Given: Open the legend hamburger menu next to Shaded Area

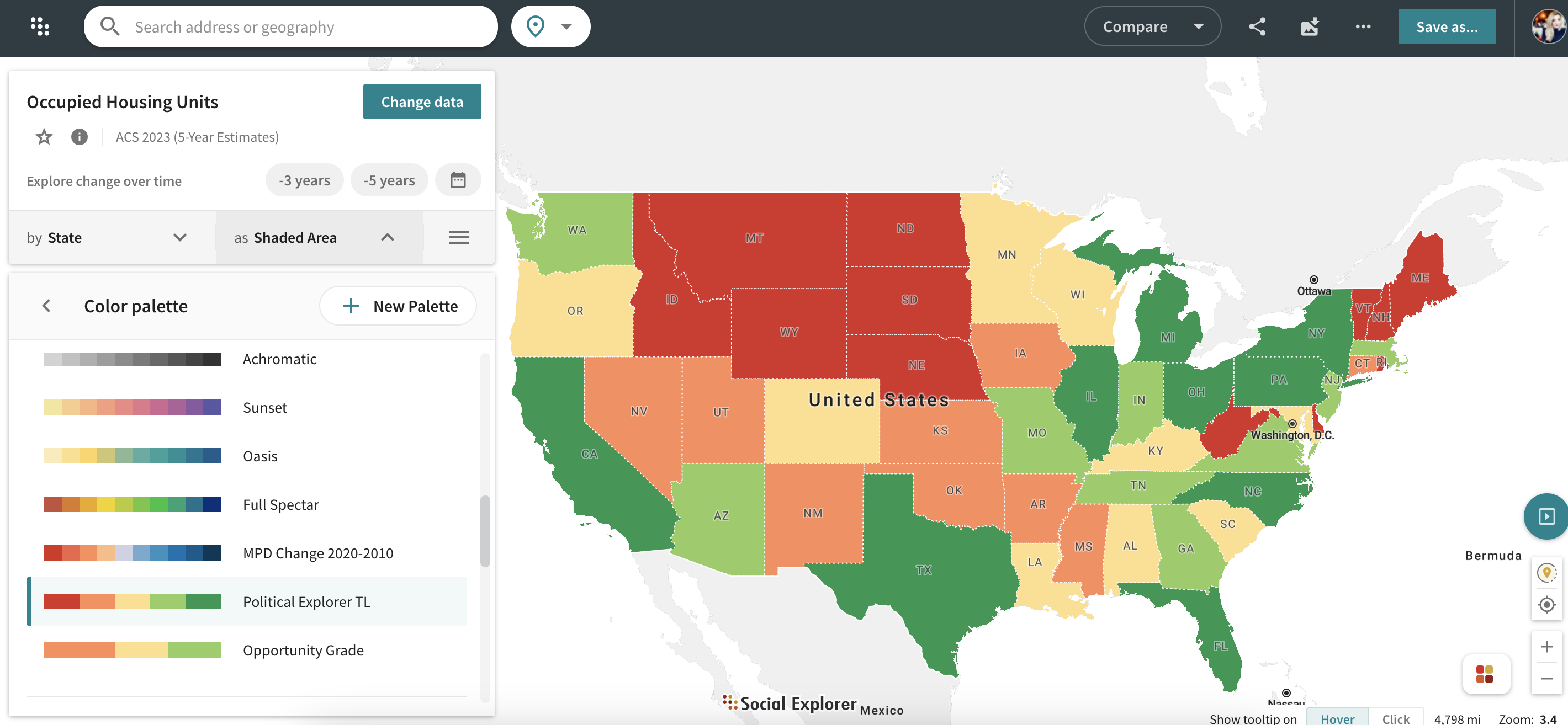Looking at the screenshot, I should click(x=459, y=237).
